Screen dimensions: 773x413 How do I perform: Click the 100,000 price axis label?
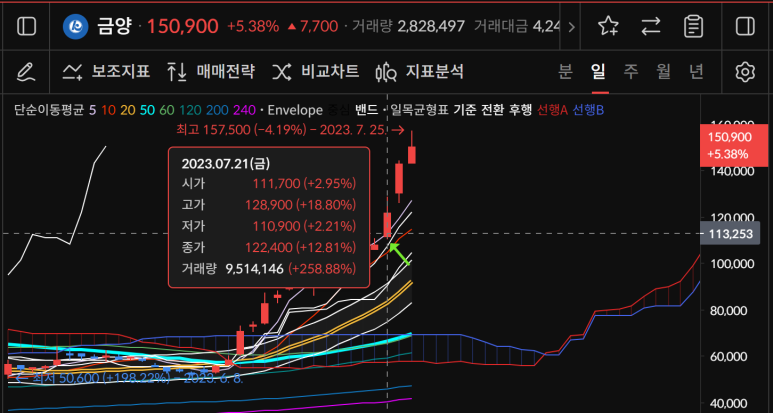[734, 264]
